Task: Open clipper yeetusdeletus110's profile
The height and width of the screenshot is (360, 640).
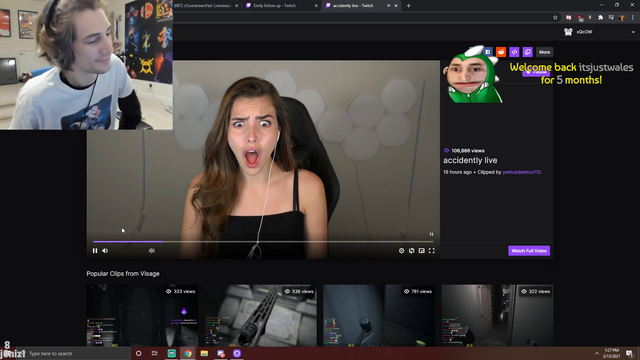Action: click(x=522, y=172)
